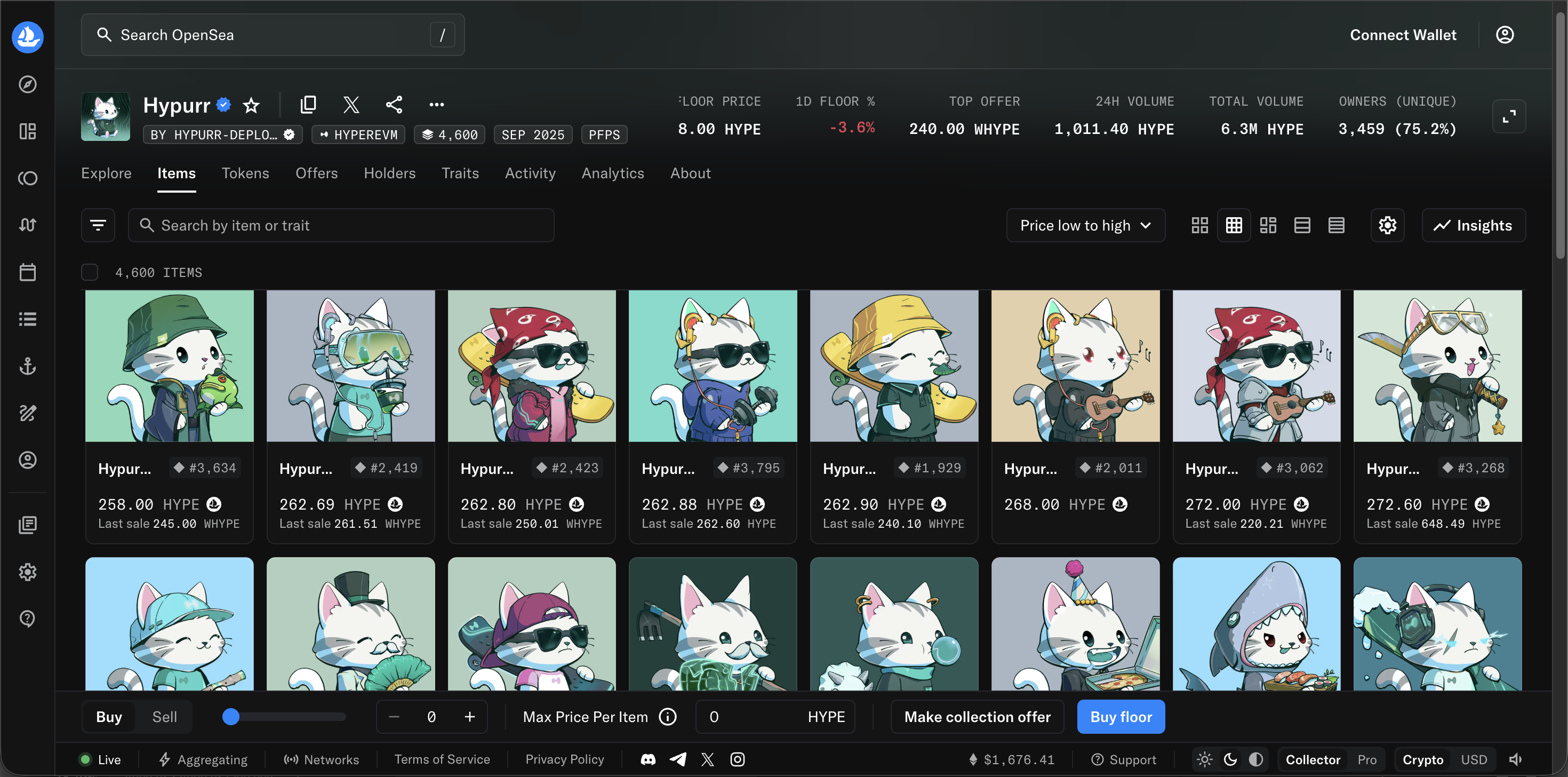Open the sidebar help question icon
This screenshot has width=1568, height=777.
[x=27, y=618]
